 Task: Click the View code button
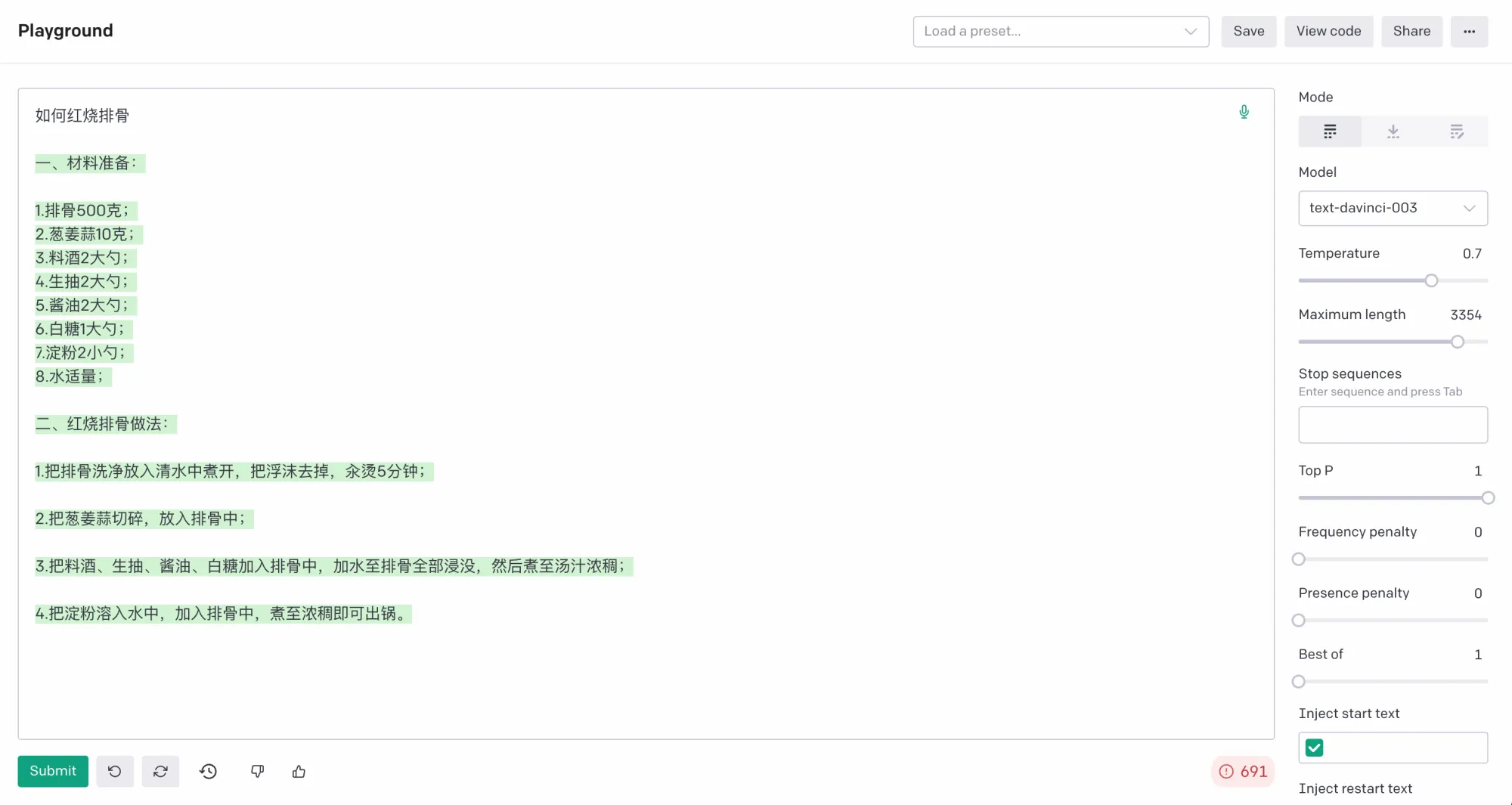point(1328,32)
